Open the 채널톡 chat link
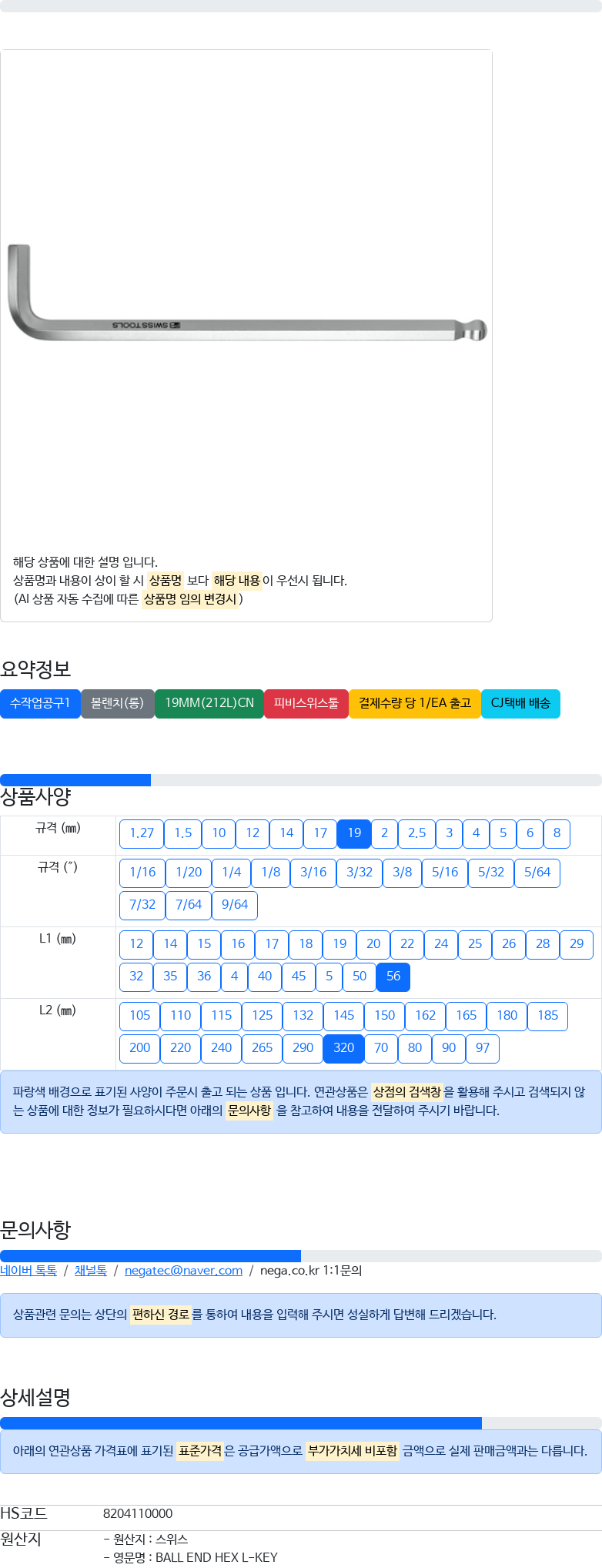 (91, 1271)
